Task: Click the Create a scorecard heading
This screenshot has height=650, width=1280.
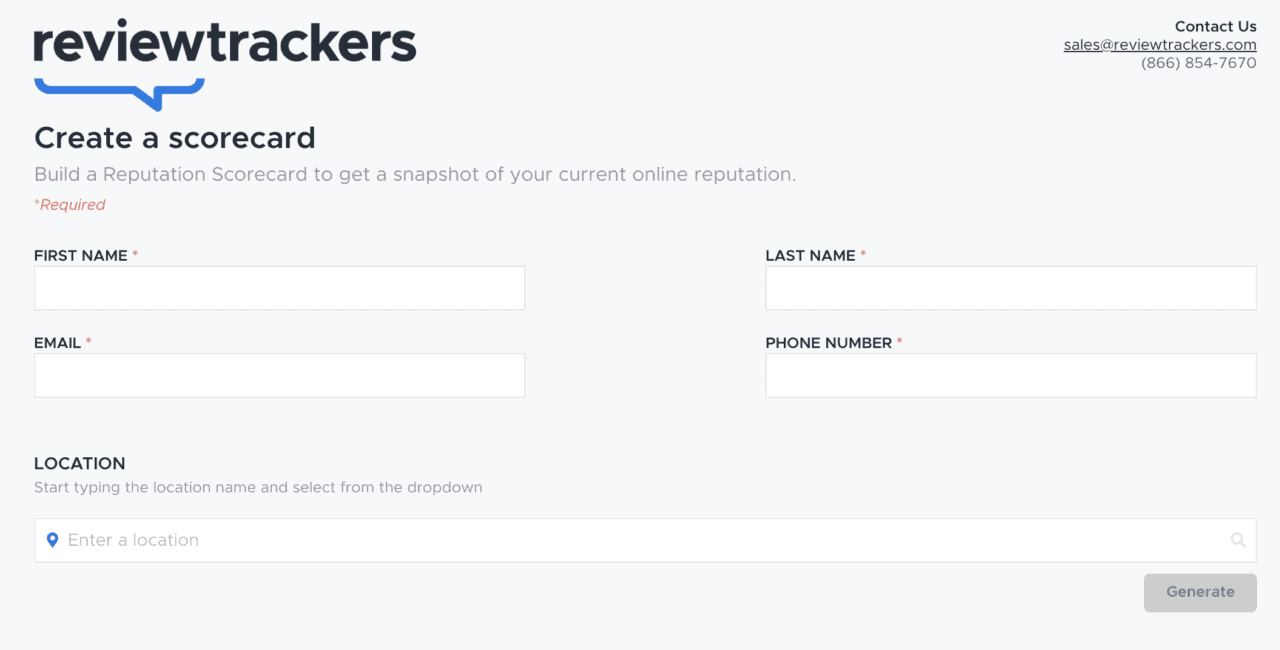Action: (175, 138)
